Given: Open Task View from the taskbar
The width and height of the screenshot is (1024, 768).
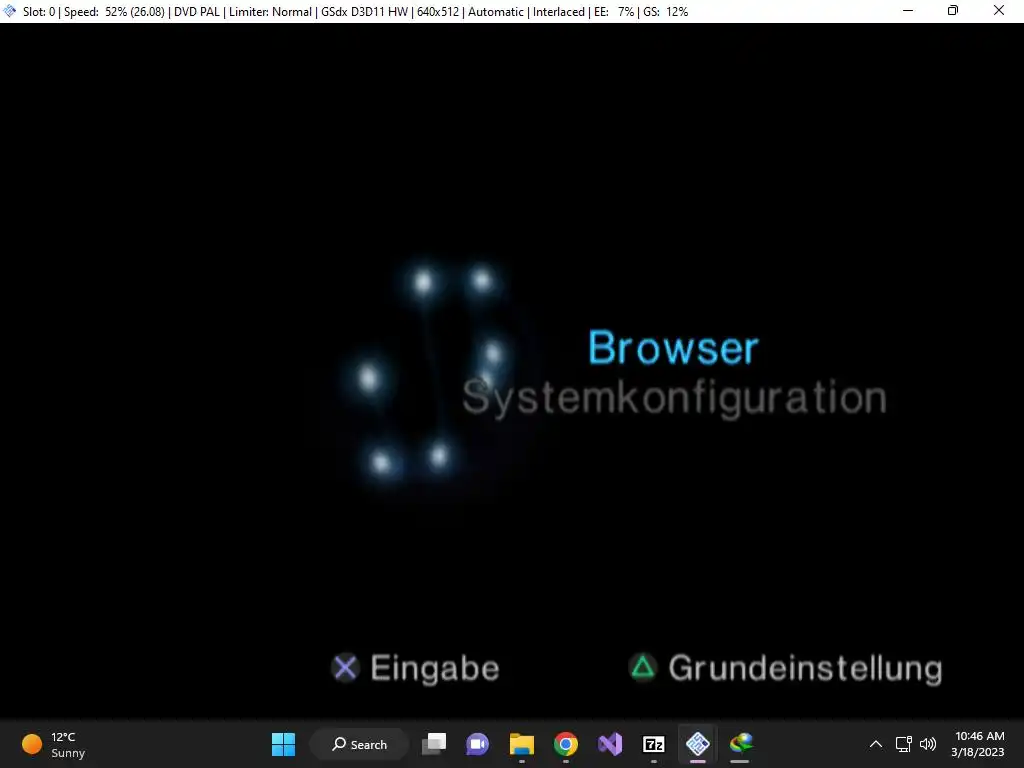Looking at the screenshot, I should tap(434, 744).
